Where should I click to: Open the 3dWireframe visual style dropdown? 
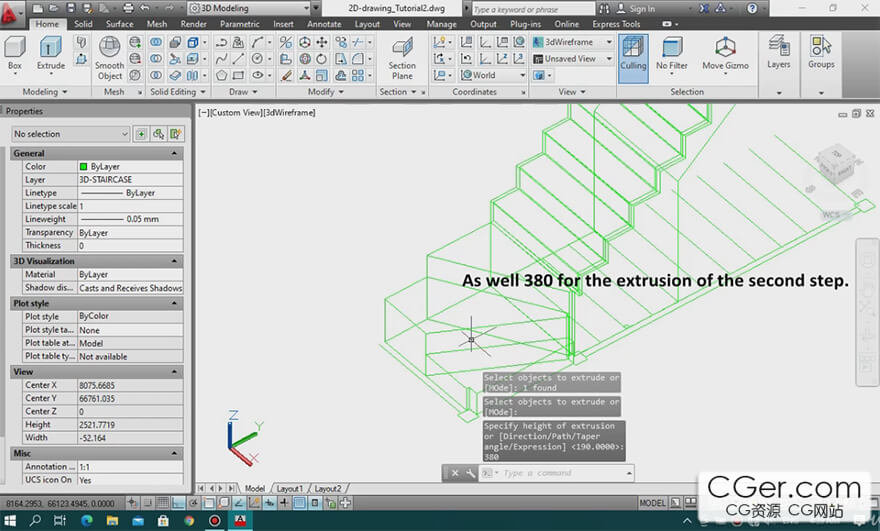point(572,42)
